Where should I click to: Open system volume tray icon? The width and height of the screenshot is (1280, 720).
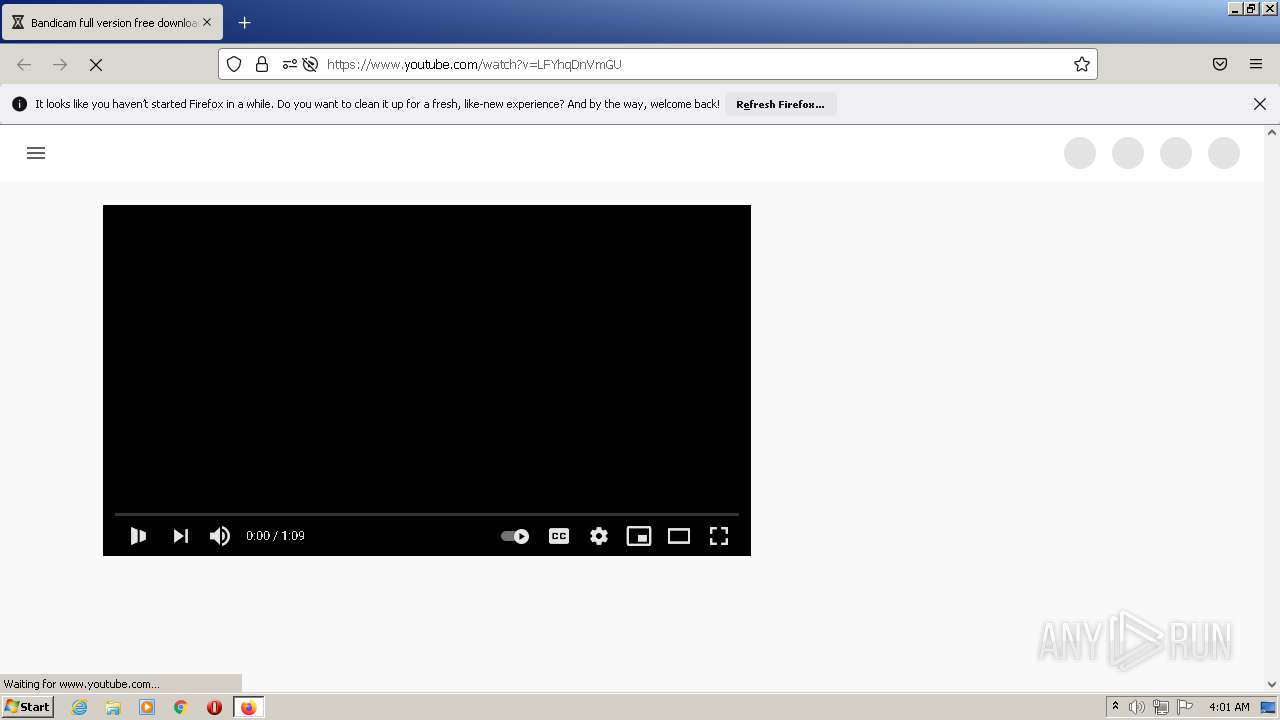pyautogui.click(x=1137, y=707)
